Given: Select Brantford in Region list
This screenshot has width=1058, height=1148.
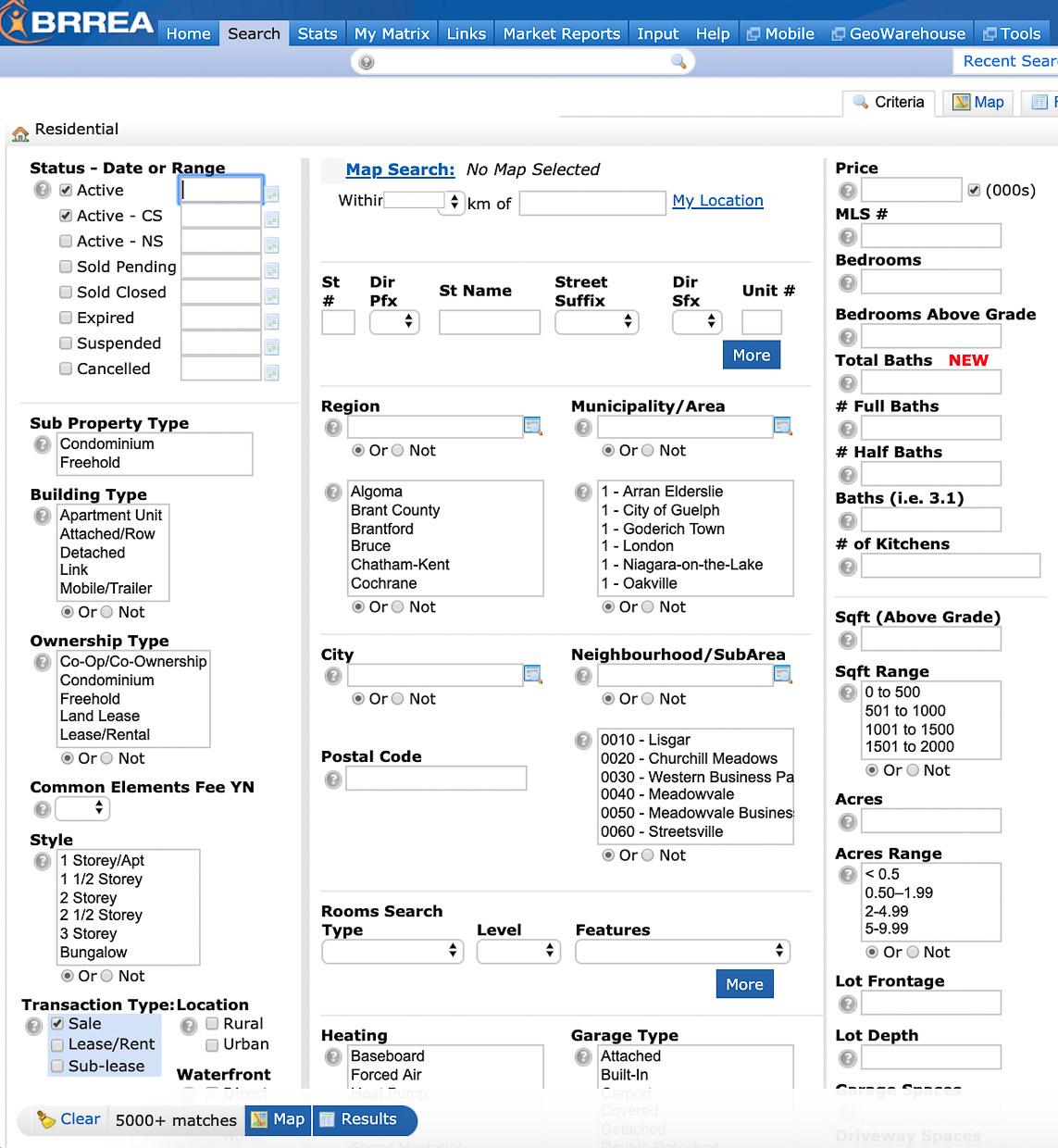Looking at the screenshot, I should [x=382, y=529].
